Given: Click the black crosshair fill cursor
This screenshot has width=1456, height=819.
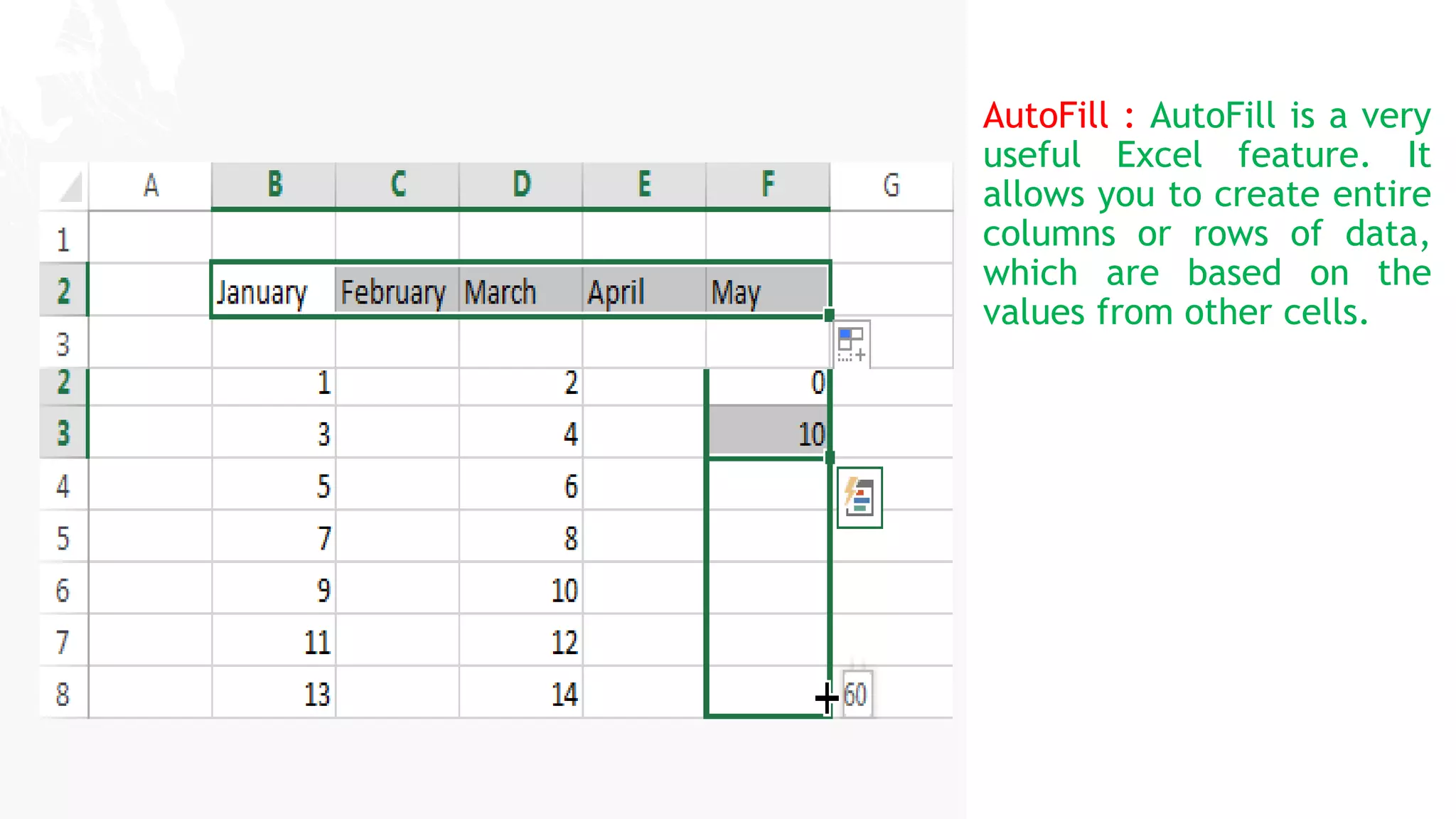Looking at the screenshot, I should pyautogui.click(x=826, y=698).
